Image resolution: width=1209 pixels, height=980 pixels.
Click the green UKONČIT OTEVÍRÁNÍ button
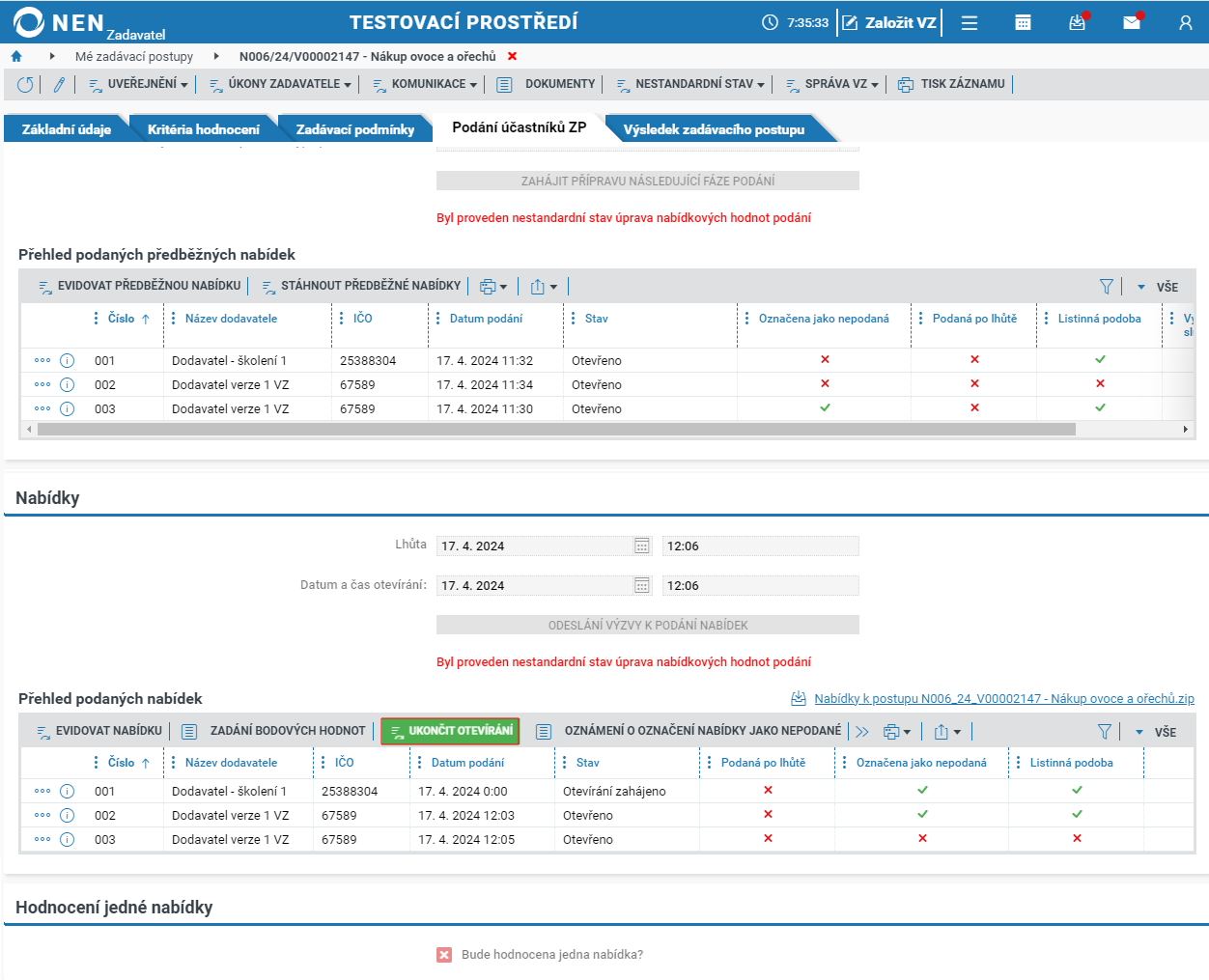[450, 732]
